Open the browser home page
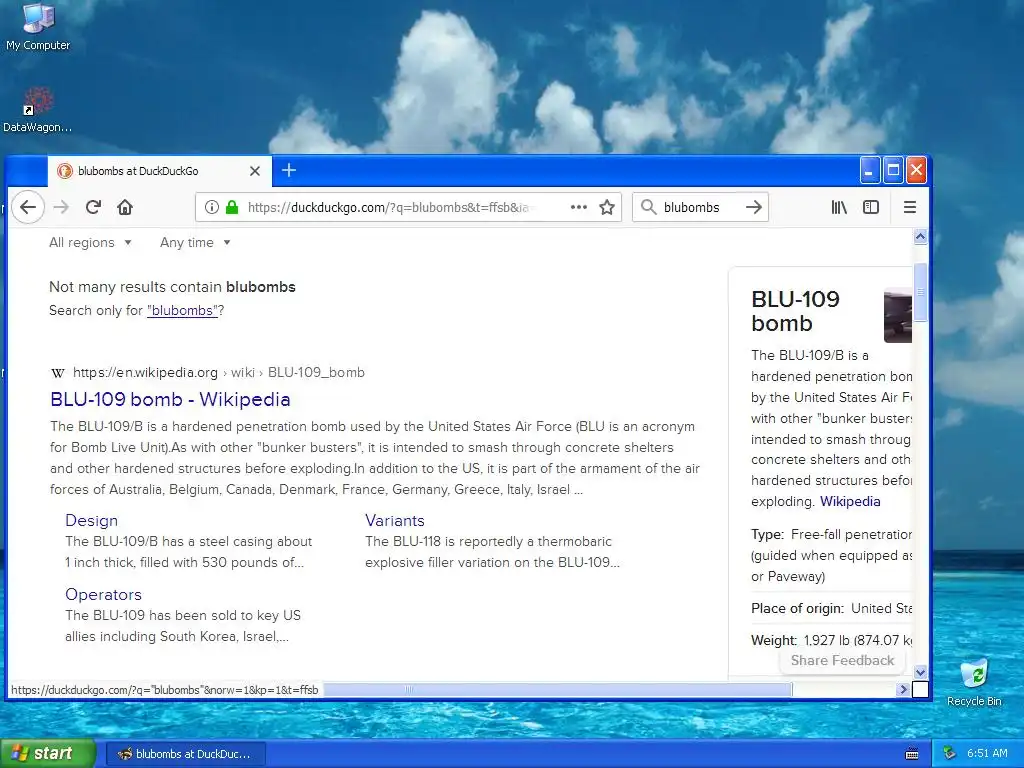 click(x=125, y=207)
